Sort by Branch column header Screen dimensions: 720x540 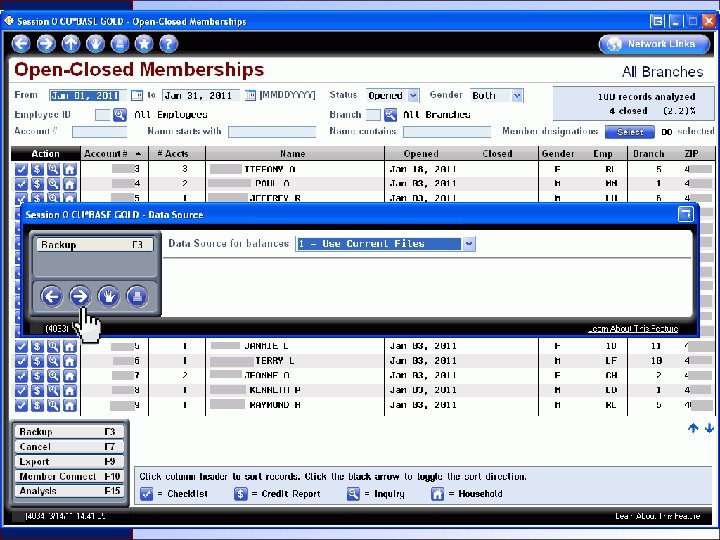(648, 154)
